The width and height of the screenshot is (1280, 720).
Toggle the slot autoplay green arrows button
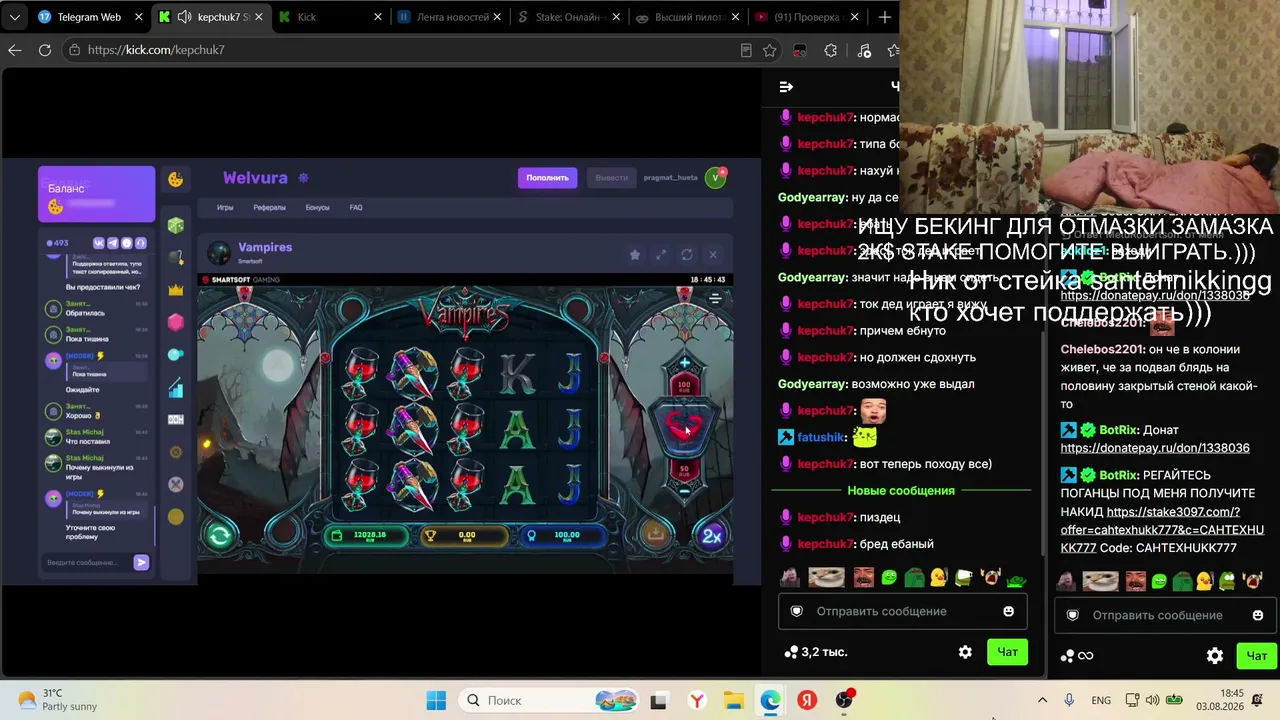click(220, 535)
